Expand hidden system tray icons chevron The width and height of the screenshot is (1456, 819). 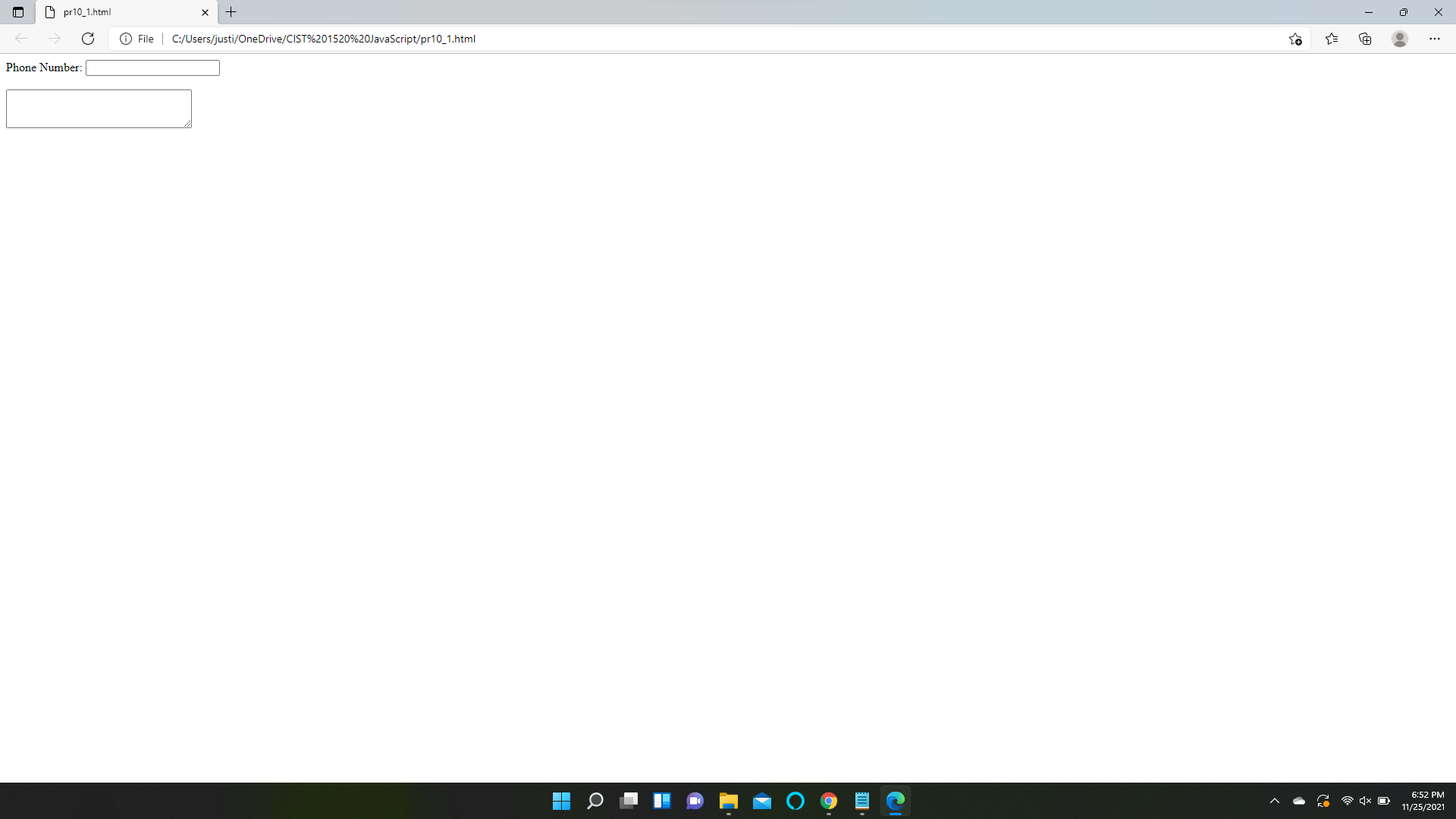tap(1275, 801)
